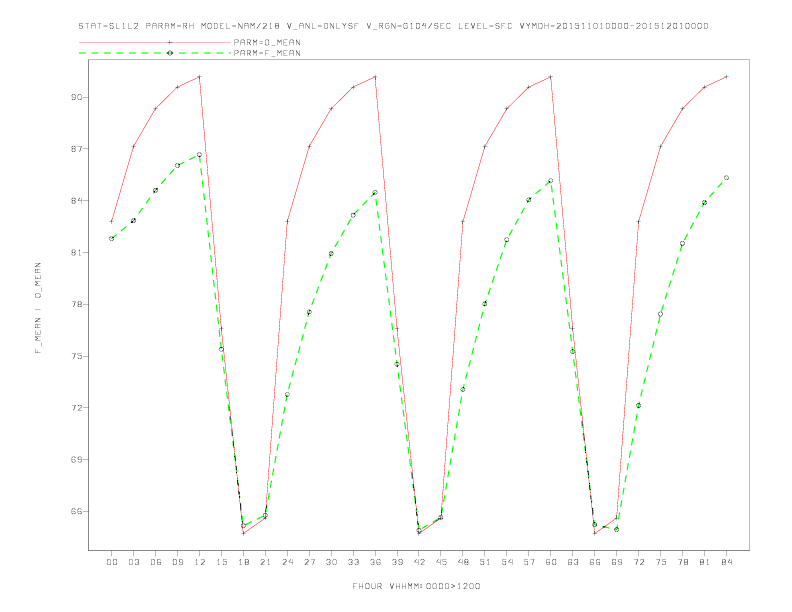Click the green F_MEAN circle marker at hour 00

pos(112,238)
